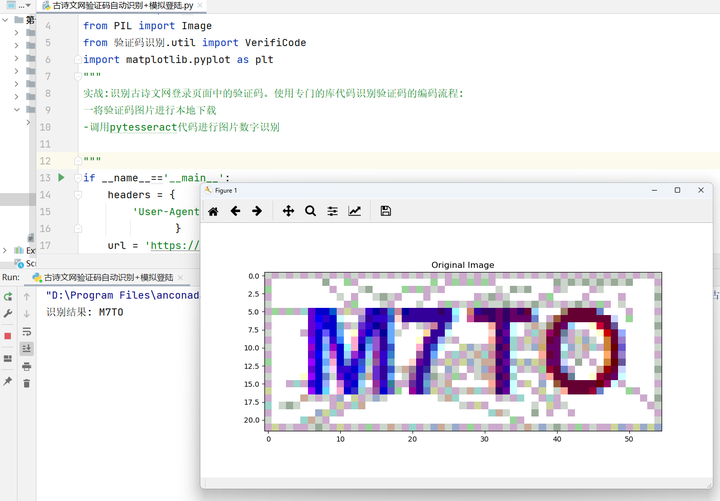This screenshot has height=501, width=720.
Task: Click the 'Original Image' plot title
Action: click(463, 265)
